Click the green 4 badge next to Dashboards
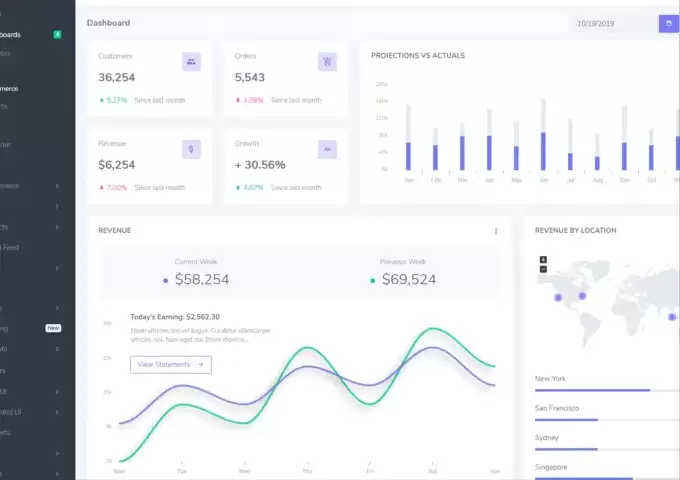Screen dimensions: 680x480 coord(57,34)
